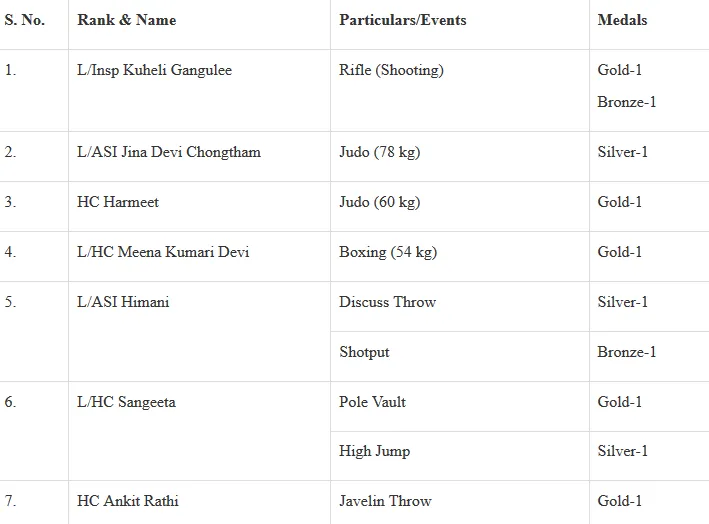Click the 'Judo (60 kg)' event text
709x524 pixels.
tap(379, 202)
